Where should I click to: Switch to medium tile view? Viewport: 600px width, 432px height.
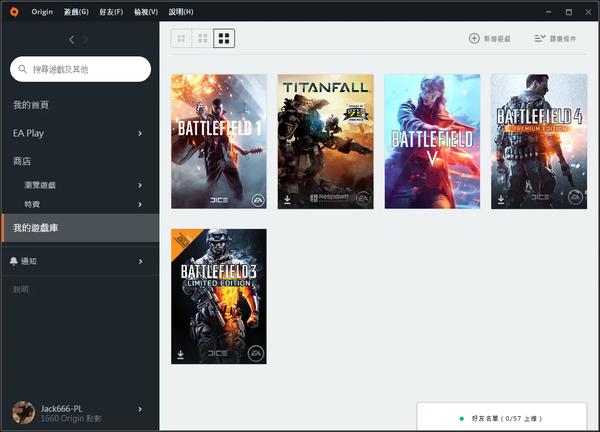pos(202,38)
